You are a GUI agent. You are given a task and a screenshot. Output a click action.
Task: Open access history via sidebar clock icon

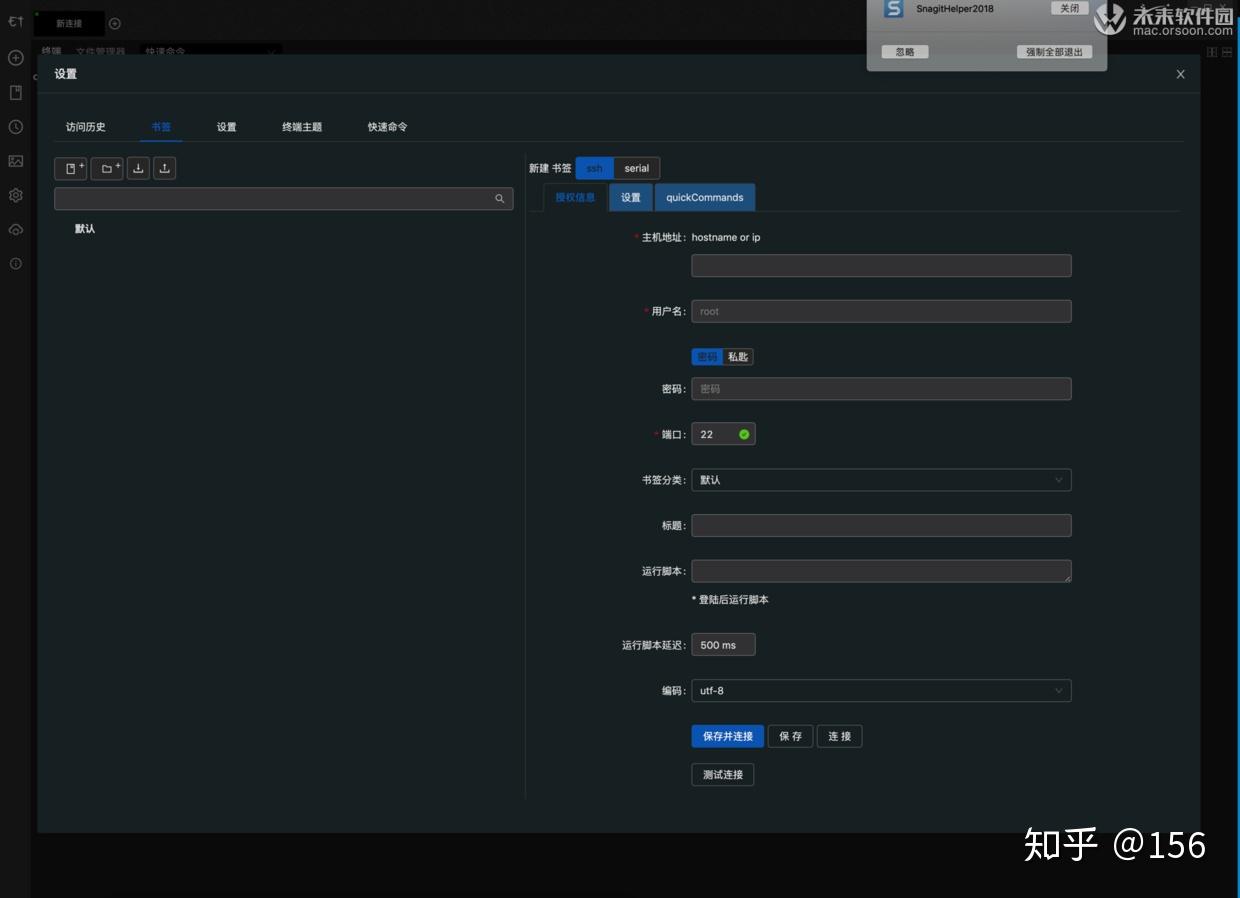point(16,127)
